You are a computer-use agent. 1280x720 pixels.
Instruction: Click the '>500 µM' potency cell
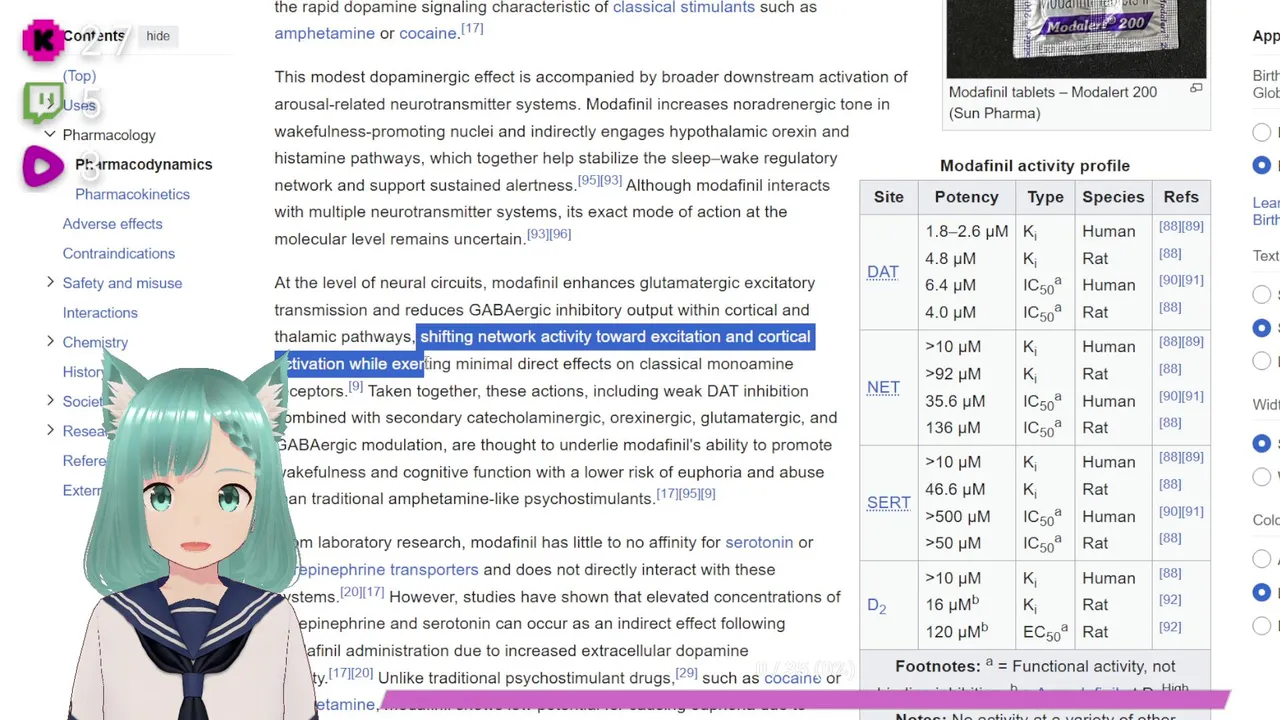[957, 517]
